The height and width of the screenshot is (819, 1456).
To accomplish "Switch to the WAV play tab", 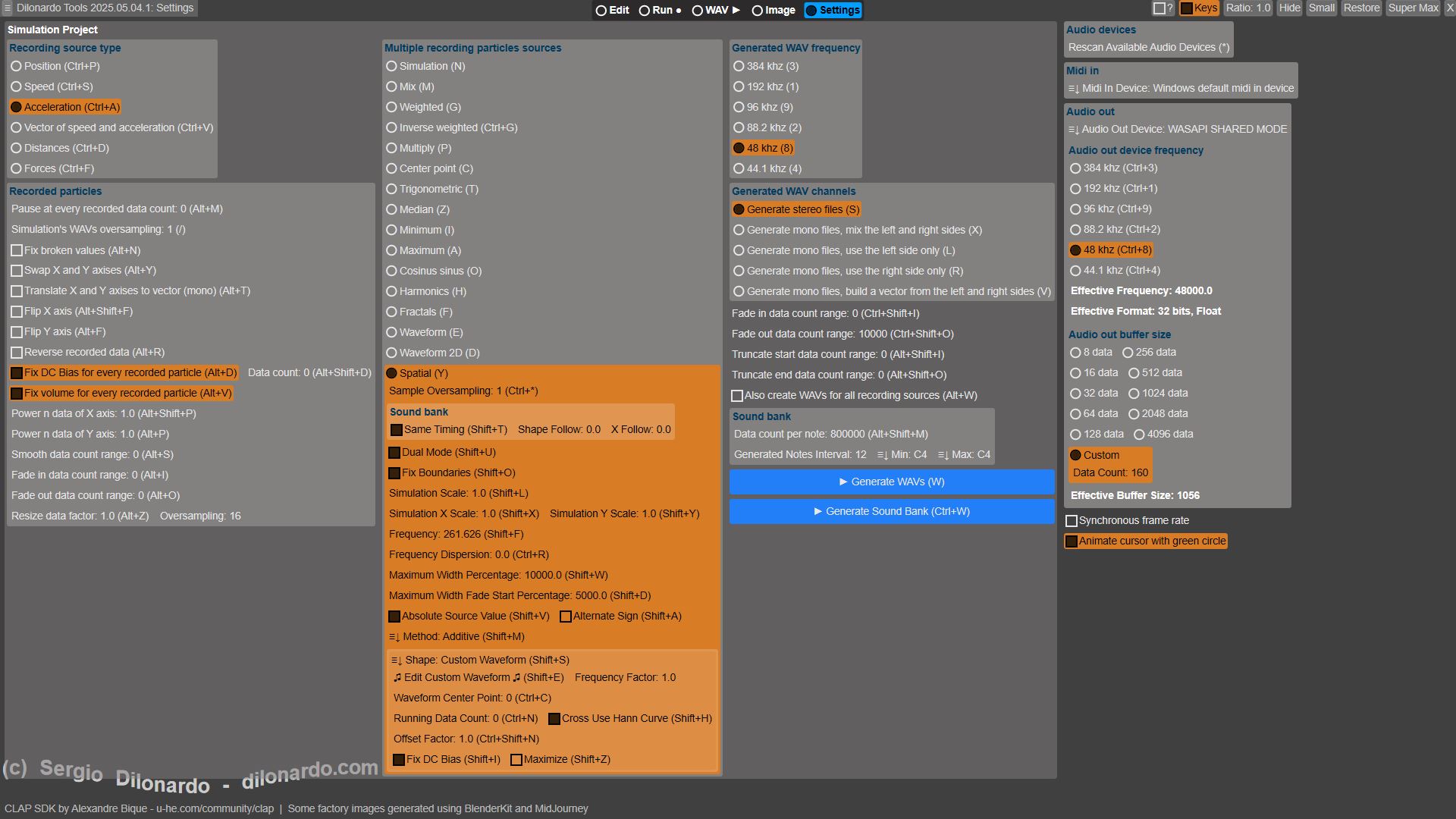I will pyautogui.click(x=716, y=10).
